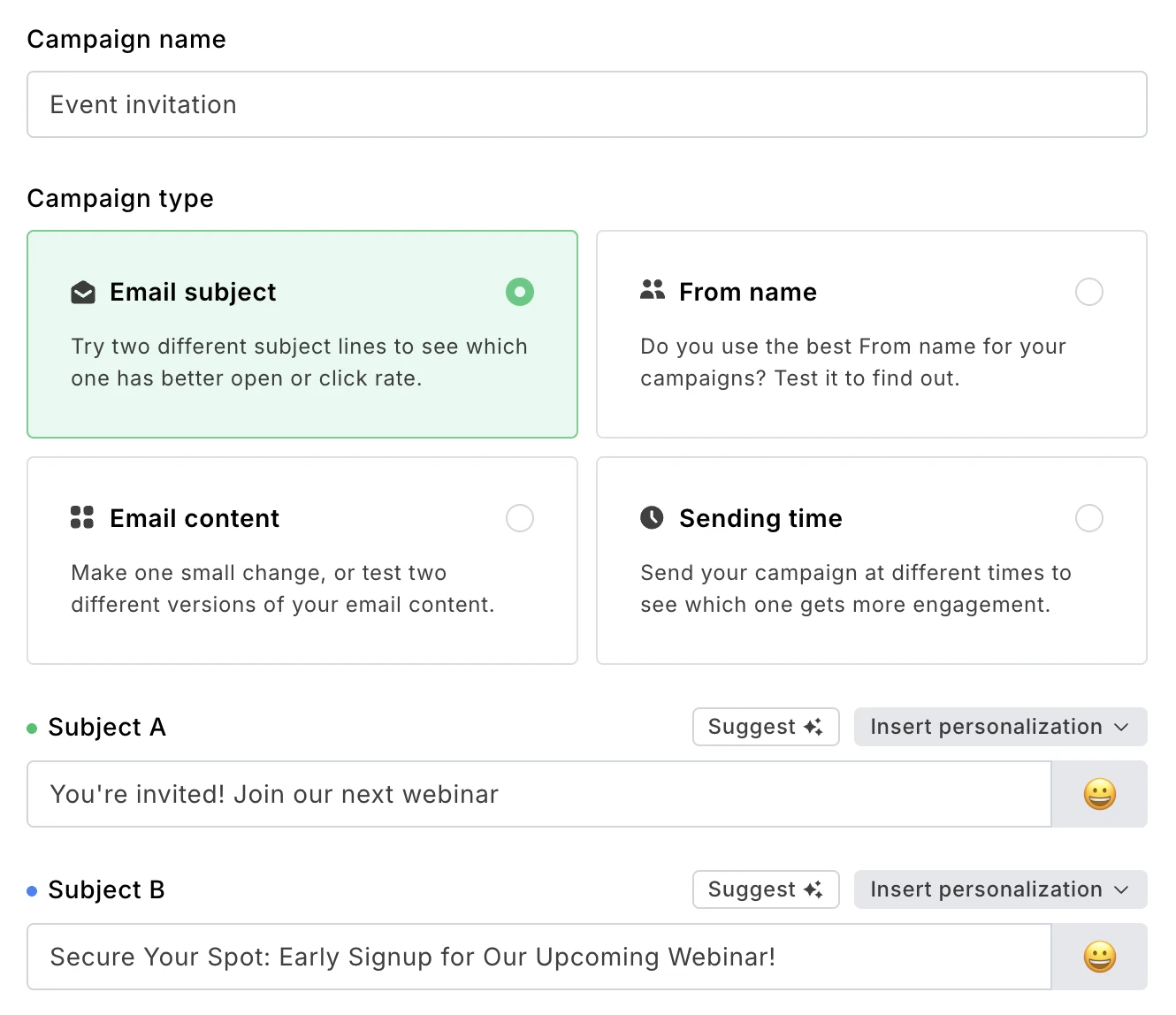Choose the Sending time radio option

coord(1088,518)
